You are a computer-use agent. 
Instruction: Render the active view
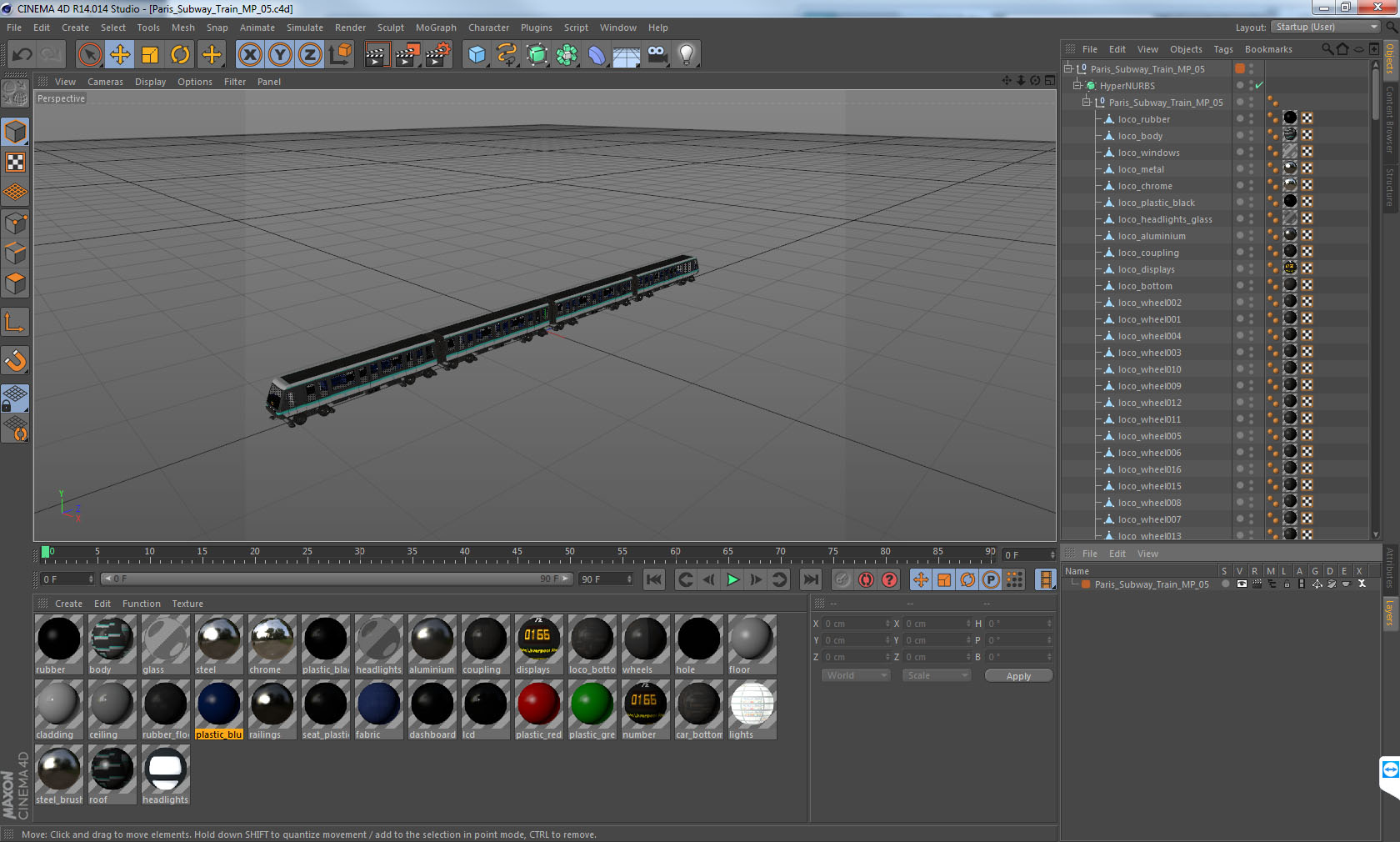(x=377, y=55)
